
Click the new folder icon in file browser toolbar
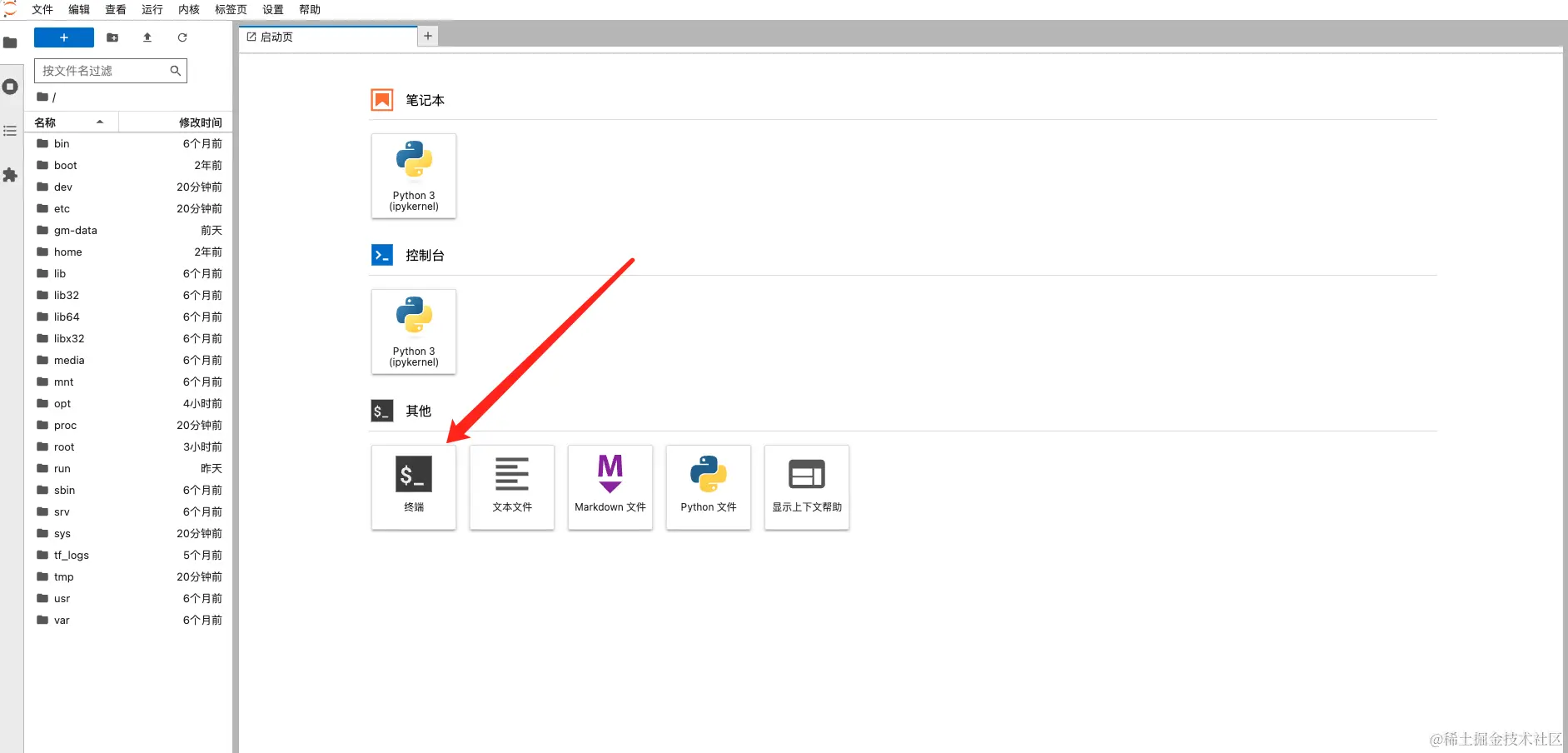[x=112, y=37]
